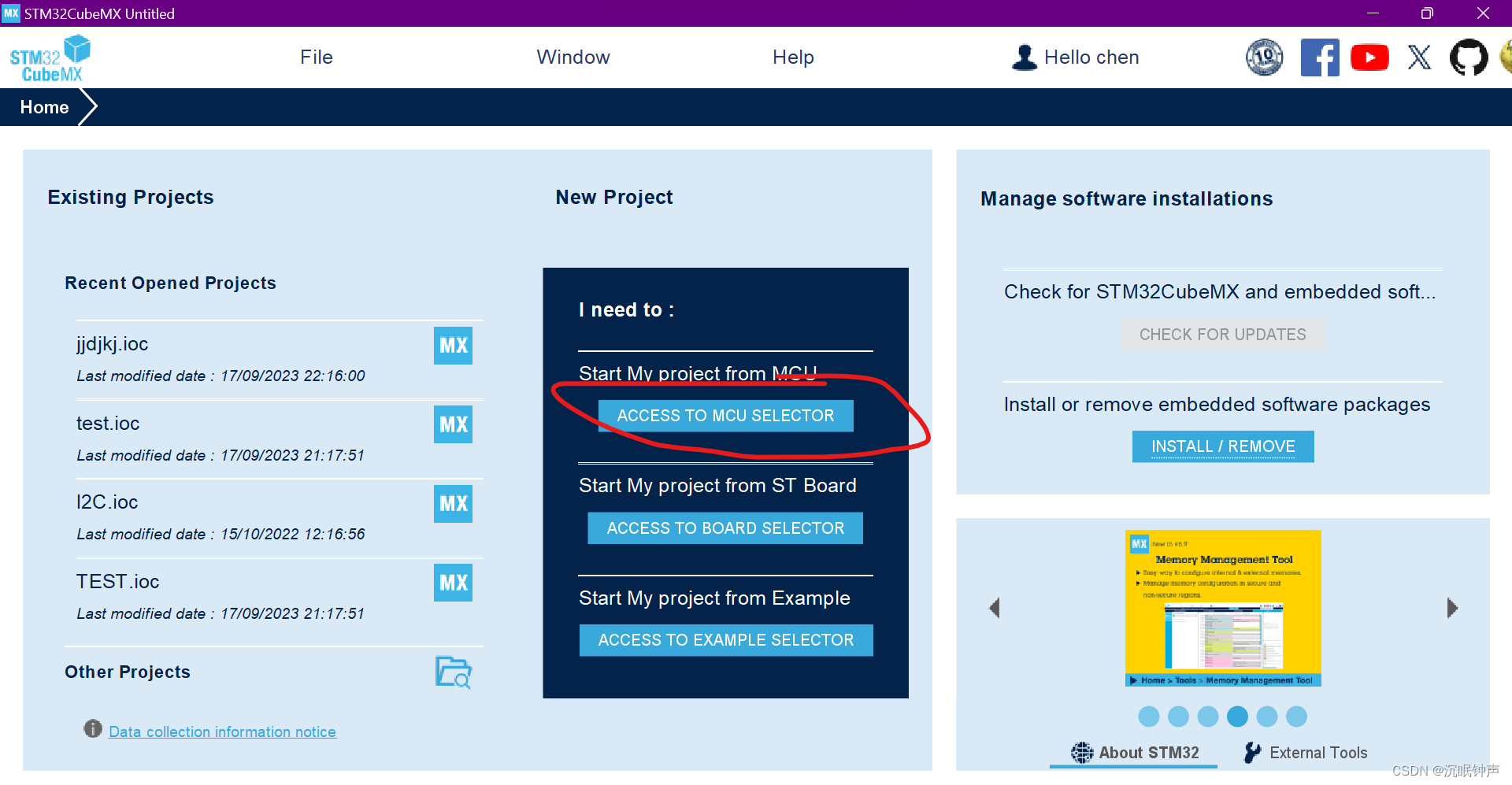
Task: Click Start My project from Example text
Action: pyautogui.click(x=714, y=598)
